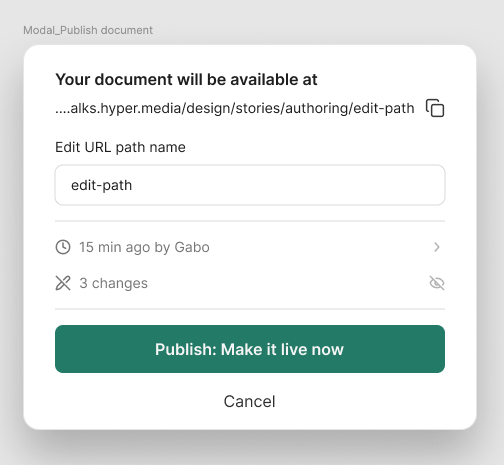The image size is (504, 465).
Task: Click the 'edit-path' text inside input
Action: click(x=102, y=185)
